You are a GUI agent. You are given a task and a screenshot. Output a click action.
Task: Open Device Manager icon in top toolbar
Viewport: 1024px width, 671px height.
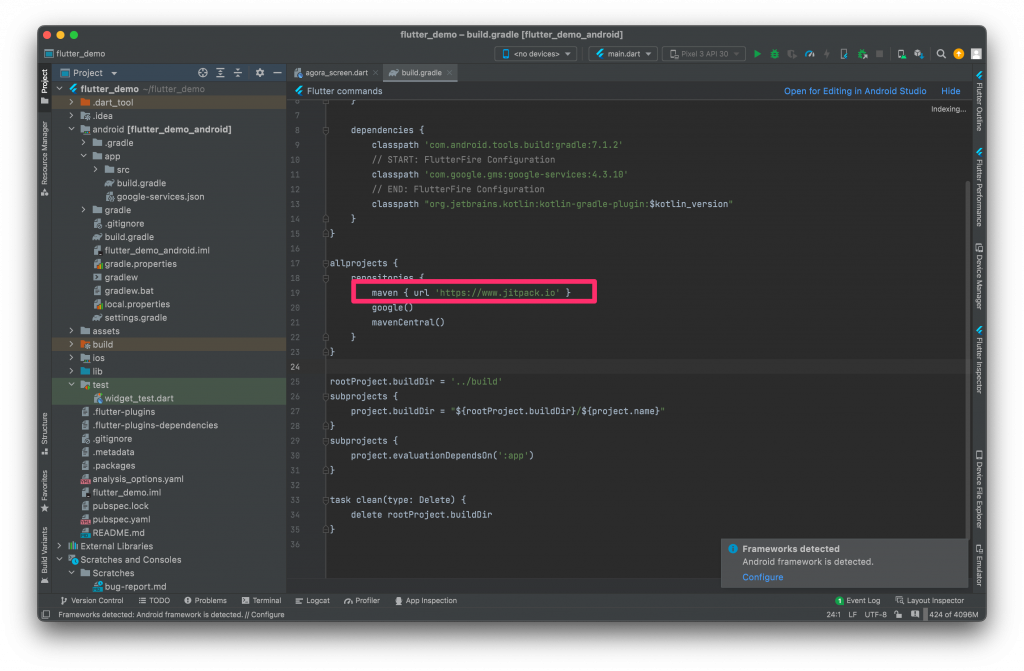tap(901, 54)
